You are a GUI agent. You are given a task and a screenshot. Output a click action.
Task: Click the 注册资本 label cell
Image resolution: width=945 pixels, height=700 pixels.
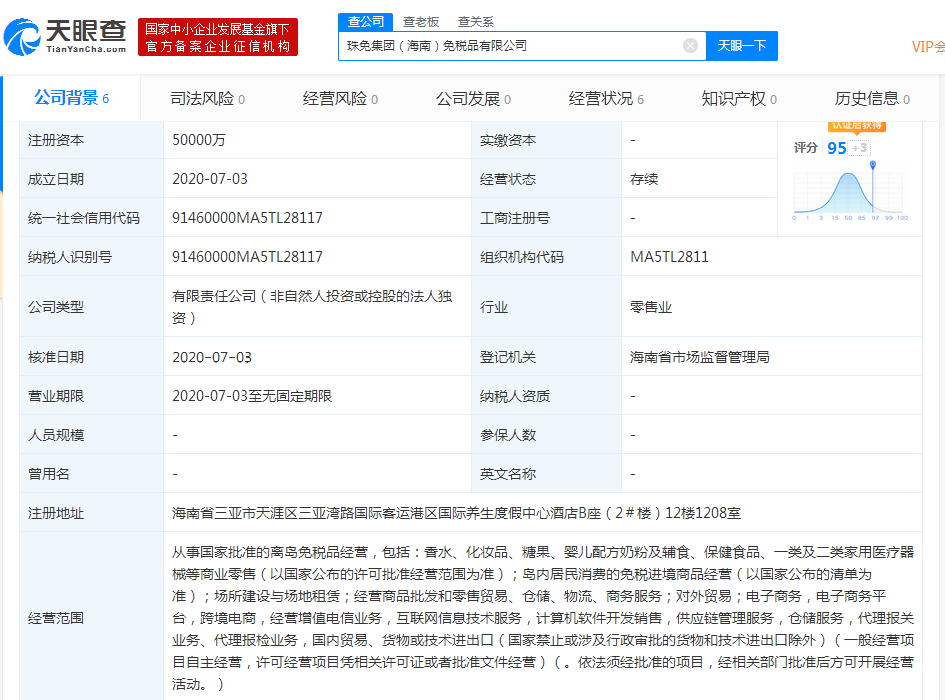pos(92,140)
